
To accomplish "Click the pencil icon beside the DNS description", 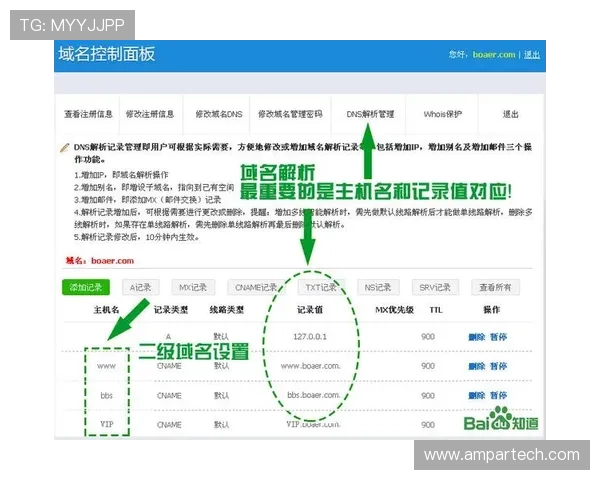I will tap(65, 148).
